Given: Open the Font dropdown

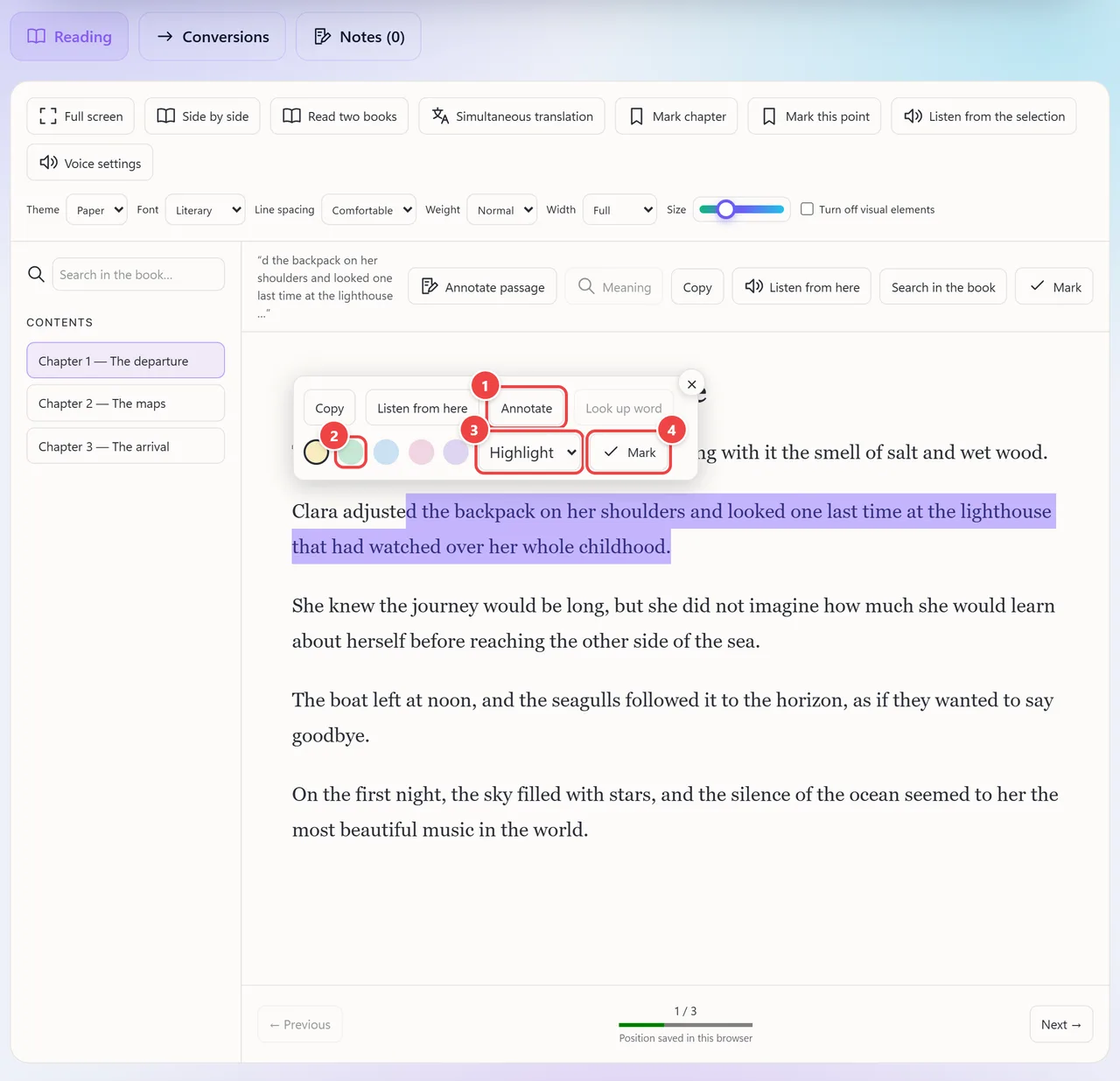Looking at the screenshot, I should click(x=205, y=210).
